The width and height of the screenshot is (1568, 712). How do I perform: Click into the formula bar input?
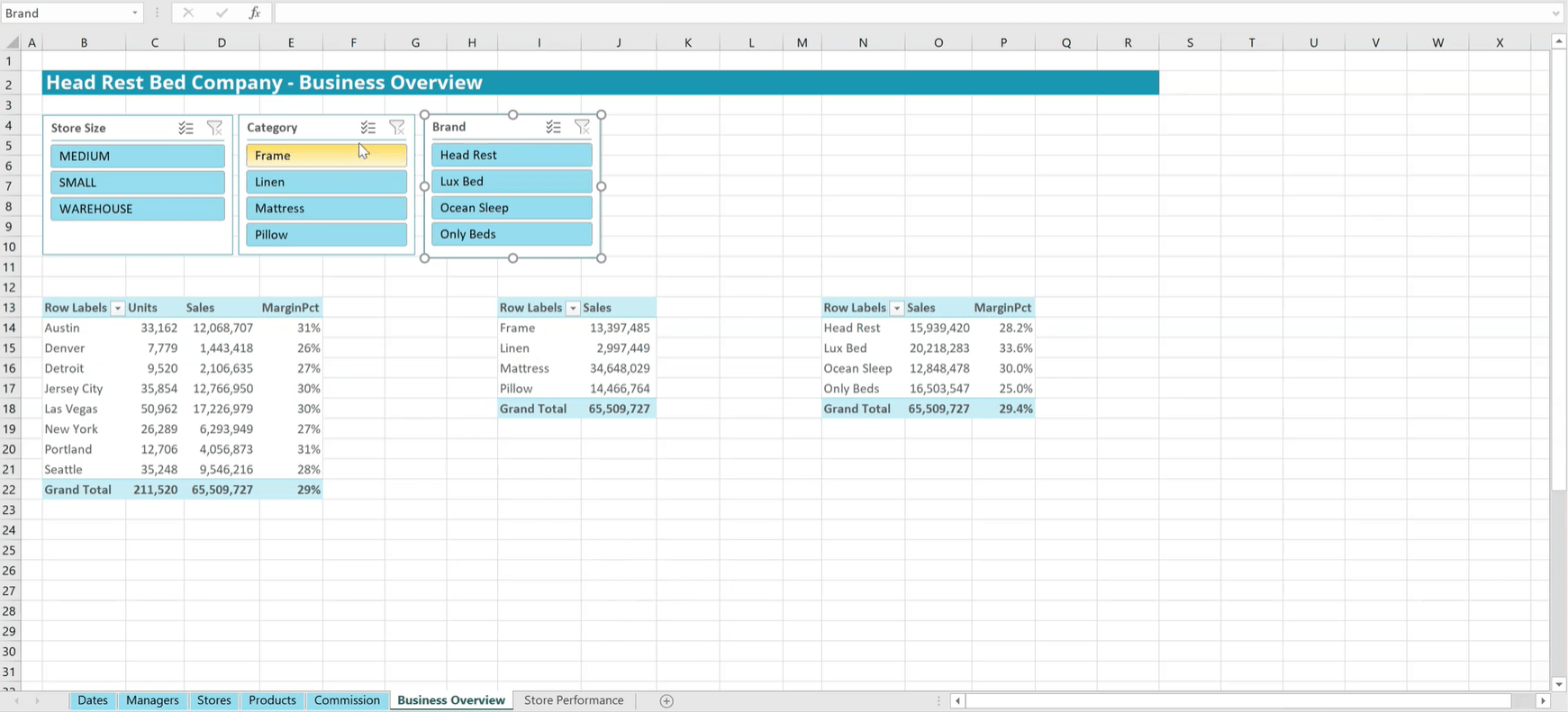(x=901, y=13)
